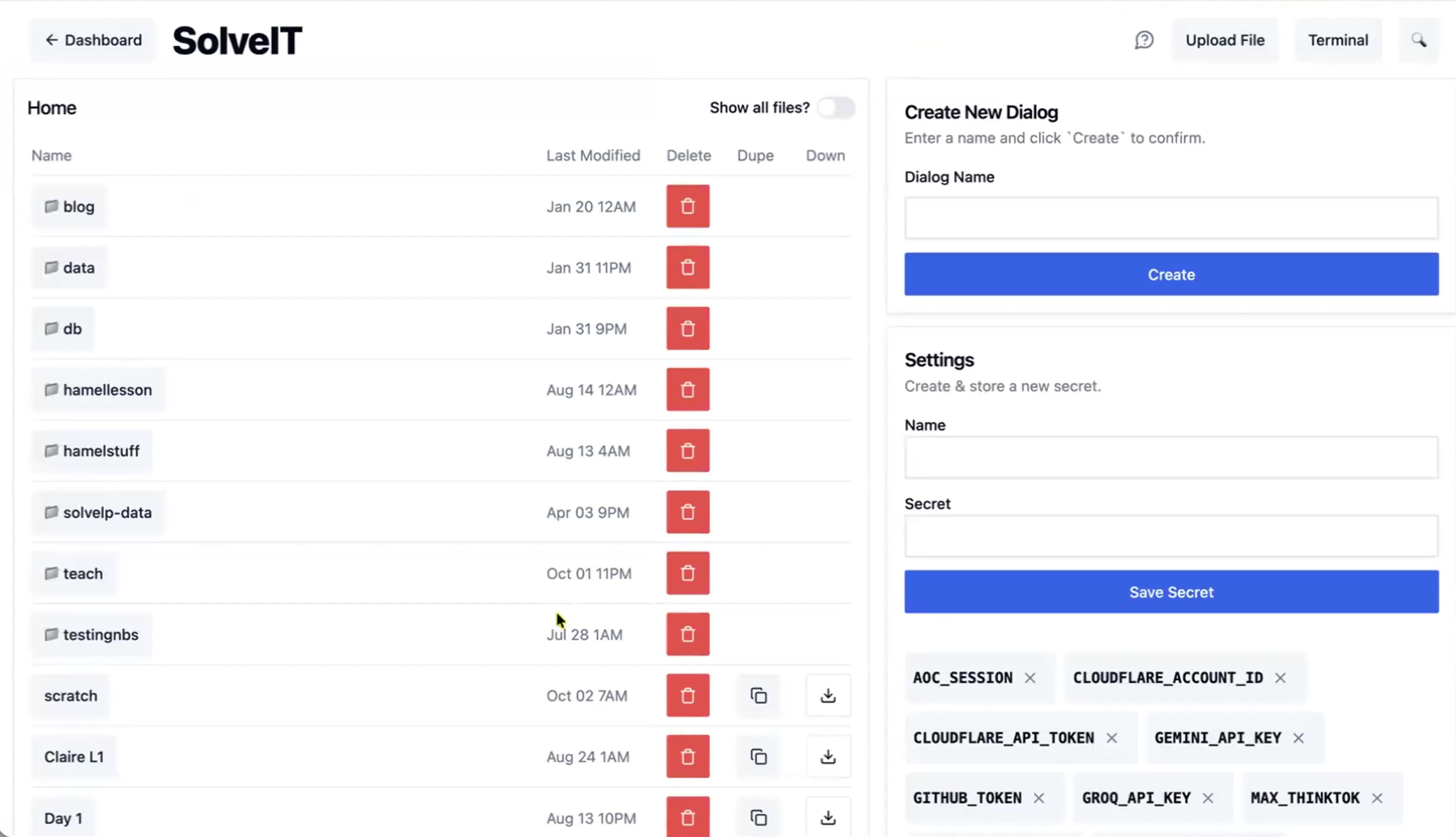Delete the testingnbs folder

(x=688, y=635)
